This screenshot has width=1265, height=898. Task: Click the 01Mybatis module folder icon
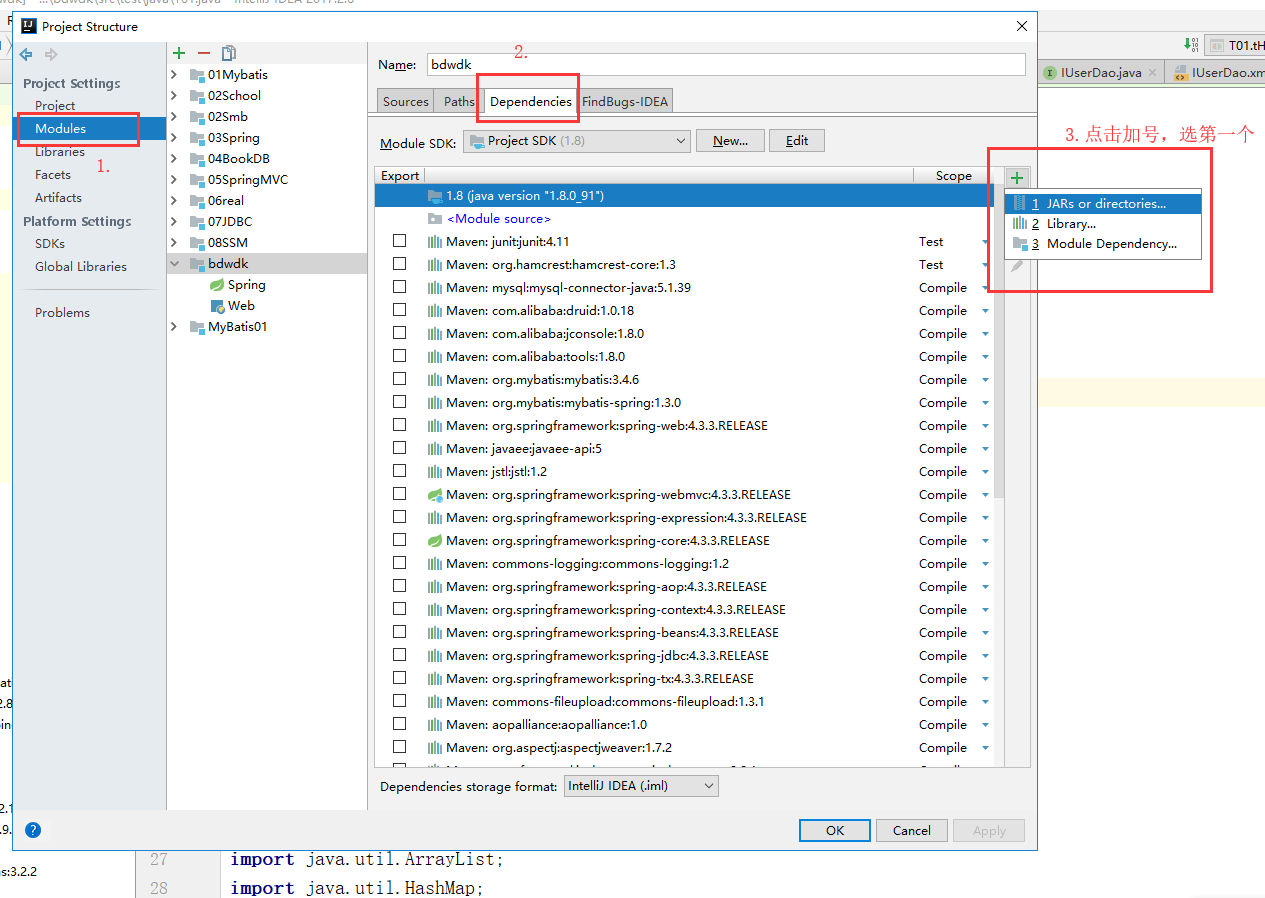pyautogui.click(x=197, y=75)
